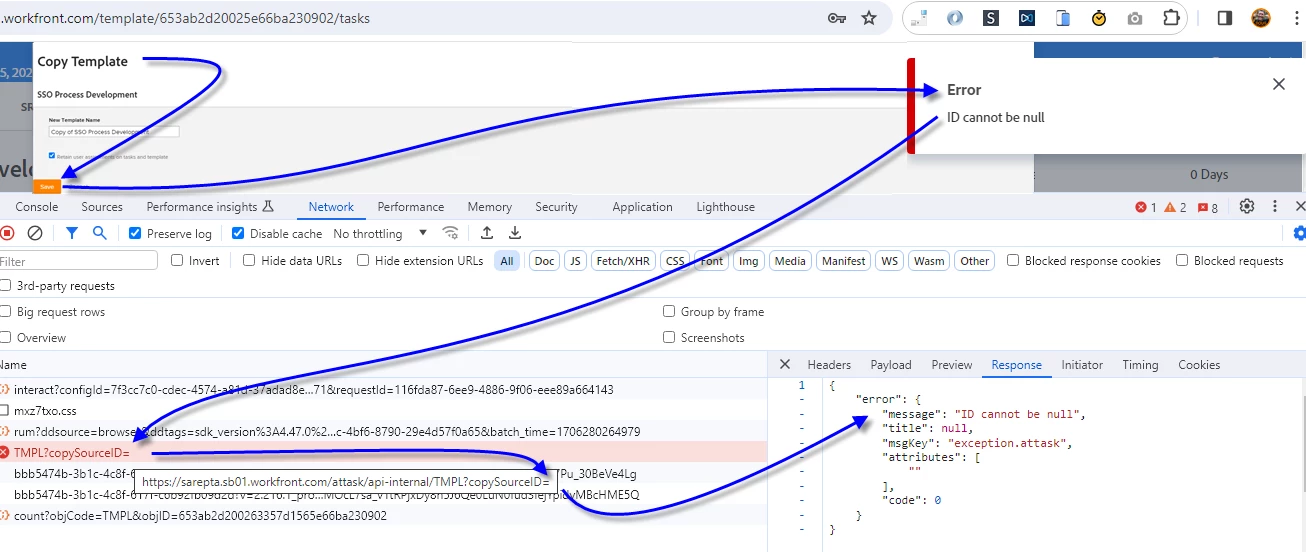Filter requests by Fetch/XHR
Screen dimensions: 1306x552
point(622,261)
